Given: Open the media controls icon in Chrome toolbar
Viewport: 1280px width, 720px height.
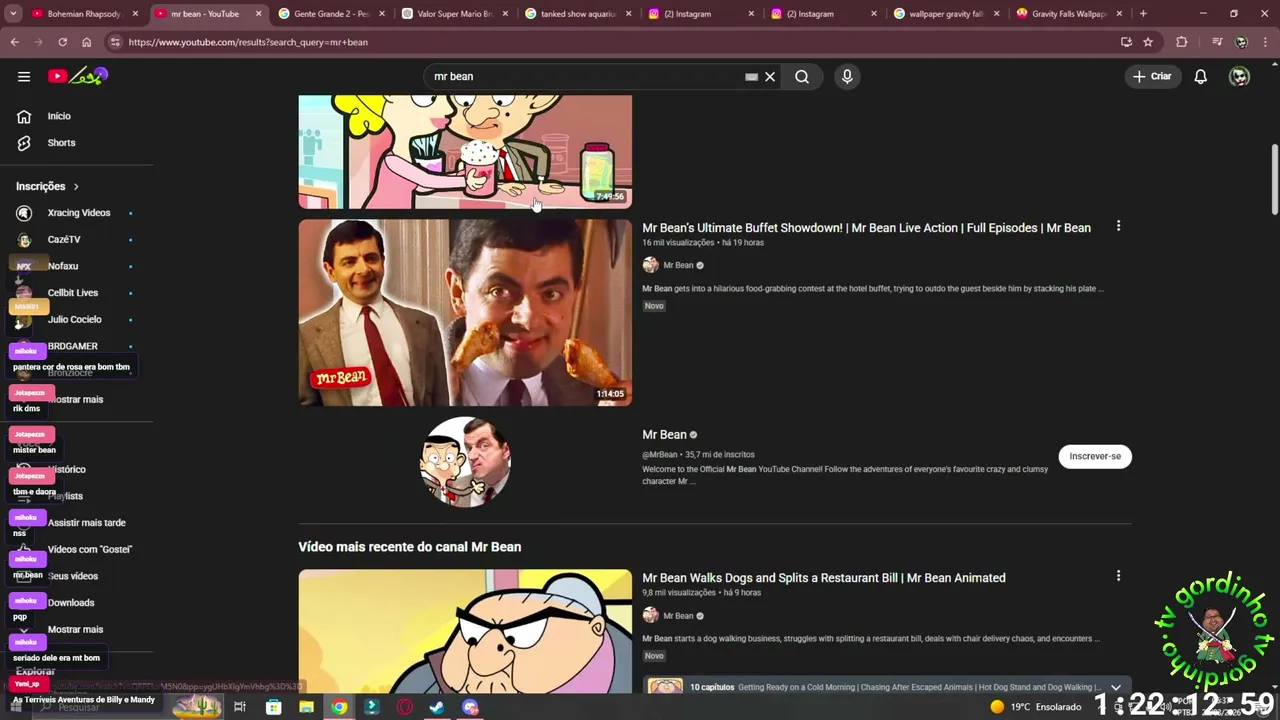Looking at the screenshot, I should pyautogui.click(x=1216, y=42).
